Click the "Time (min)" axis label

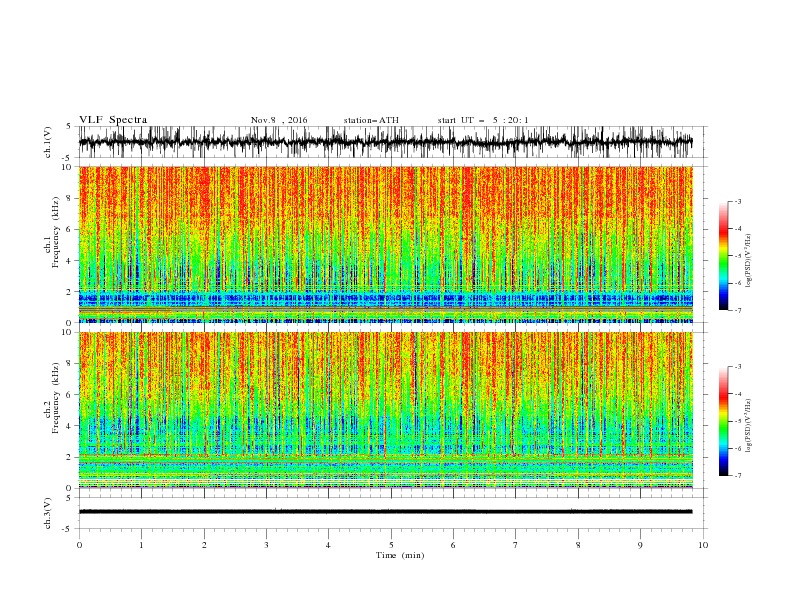[x=400, y=555]
